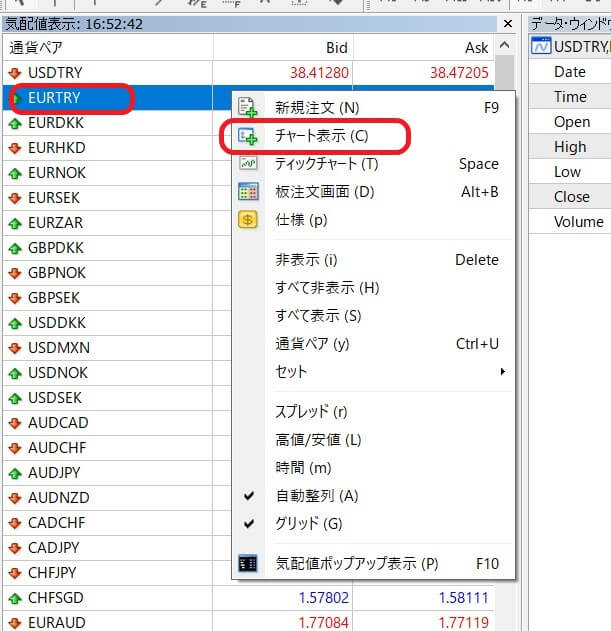
Task: Click the 仕様 specification dollar icon
Action: (248, 220)
